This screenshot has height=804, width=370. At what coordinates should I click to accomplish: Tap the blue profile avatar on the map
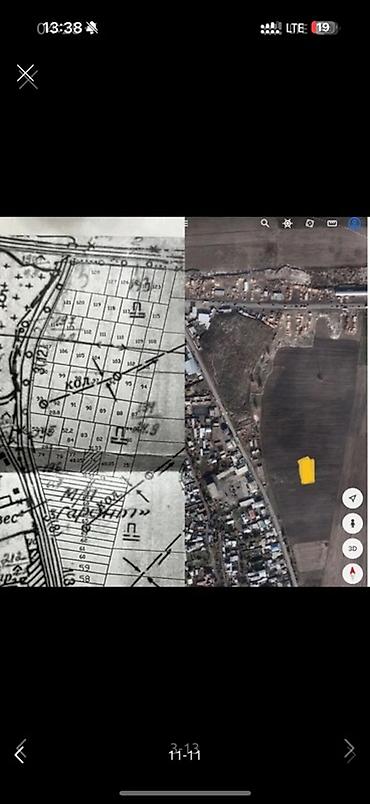click(355, 224)
